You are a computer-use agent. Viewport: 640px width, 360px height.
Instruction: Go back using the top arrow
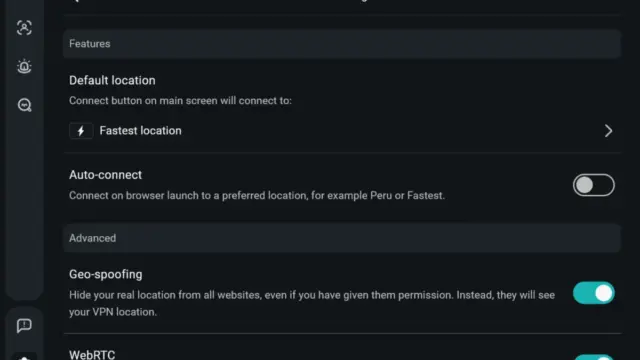tap(76, 1)
